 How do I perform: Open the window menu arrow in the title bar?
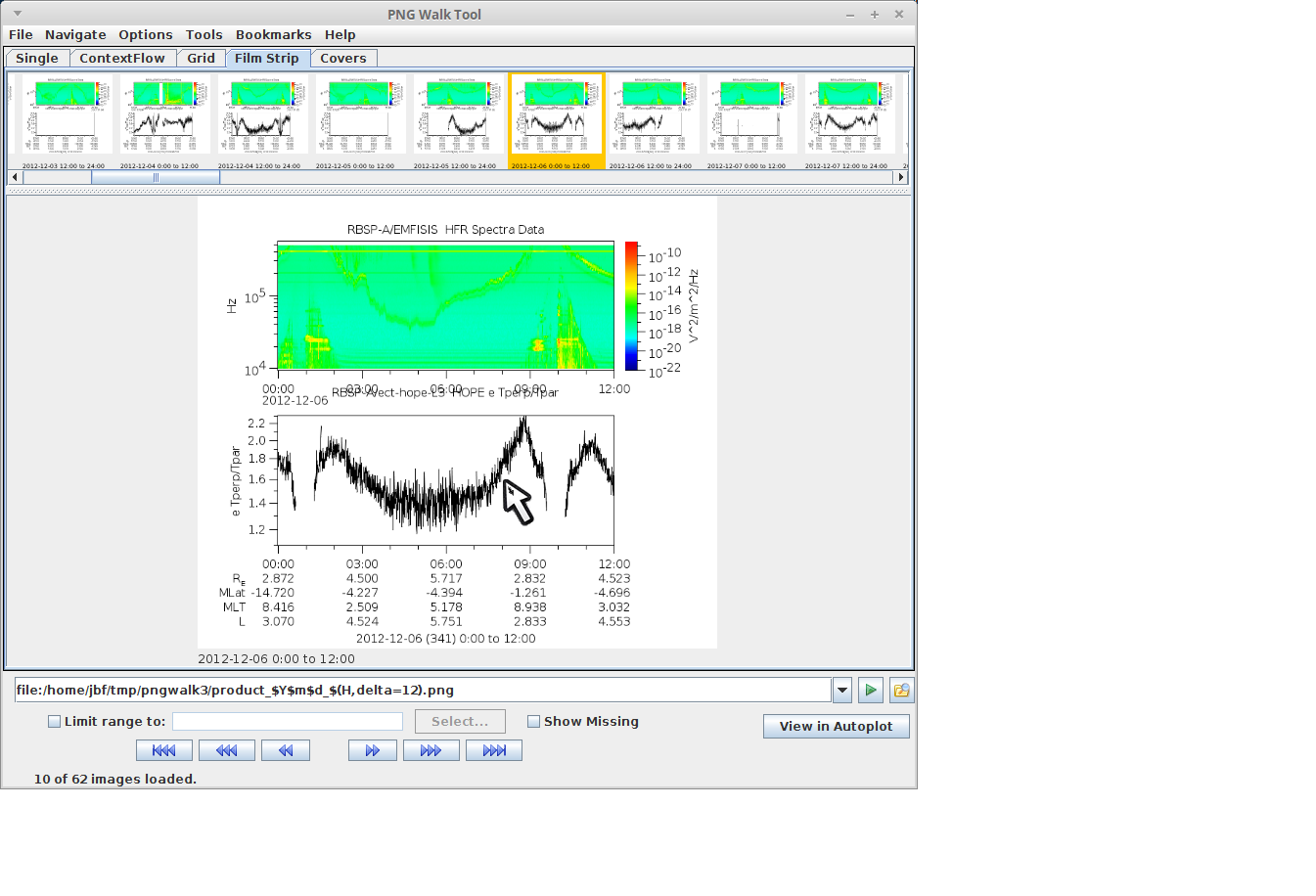pos(17,14)
